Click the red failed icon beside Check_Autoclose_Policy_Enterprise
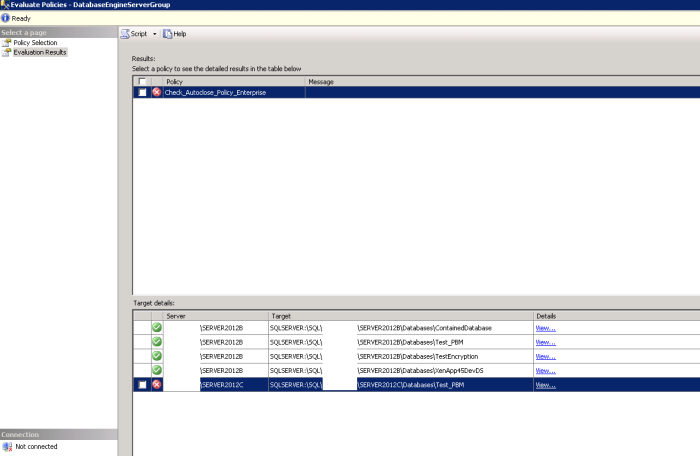 (x=156, y=92)
